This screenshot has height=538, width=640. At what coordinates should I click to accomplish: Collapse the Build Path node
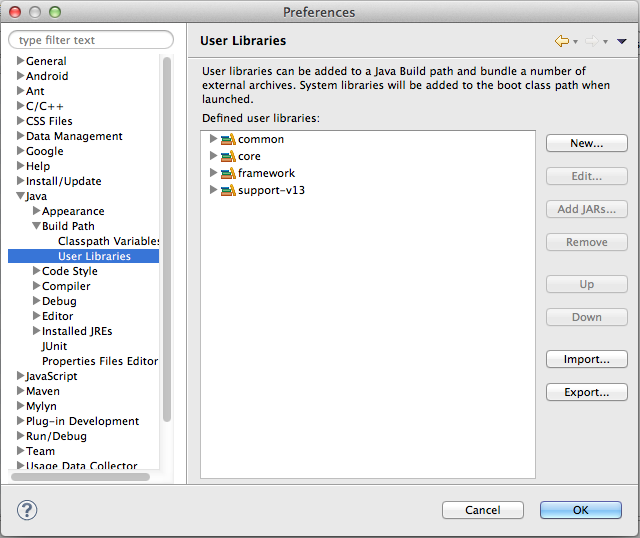36,226
